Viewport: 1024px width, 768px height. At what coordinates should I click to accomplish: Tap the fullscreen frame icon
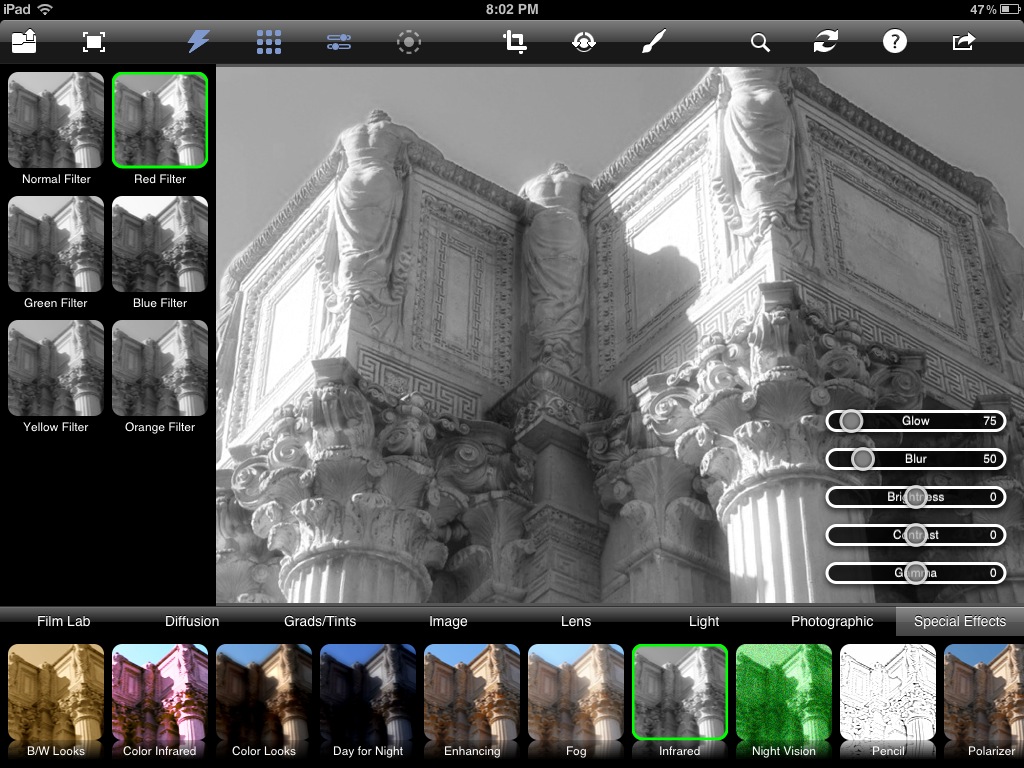pyautogui.click(x=93, y=41)
